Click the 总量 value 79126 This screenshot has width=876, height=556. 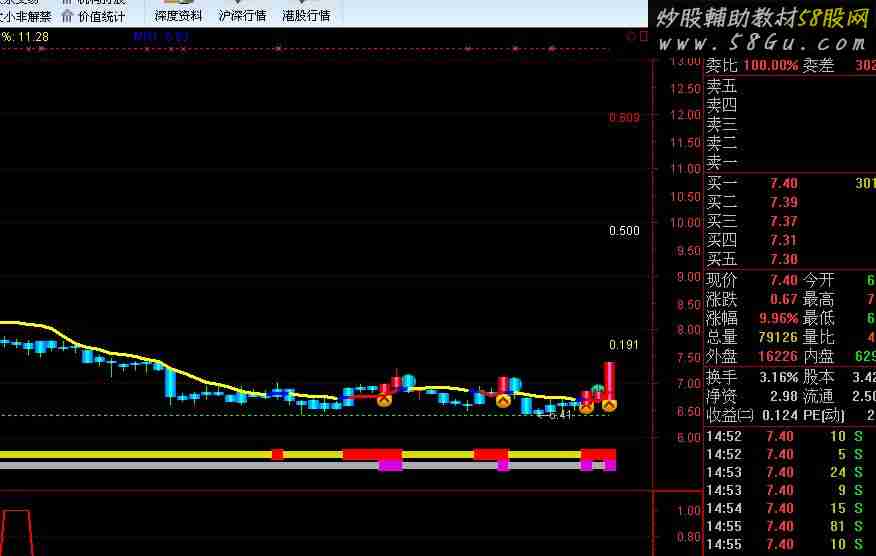point(778,338)
